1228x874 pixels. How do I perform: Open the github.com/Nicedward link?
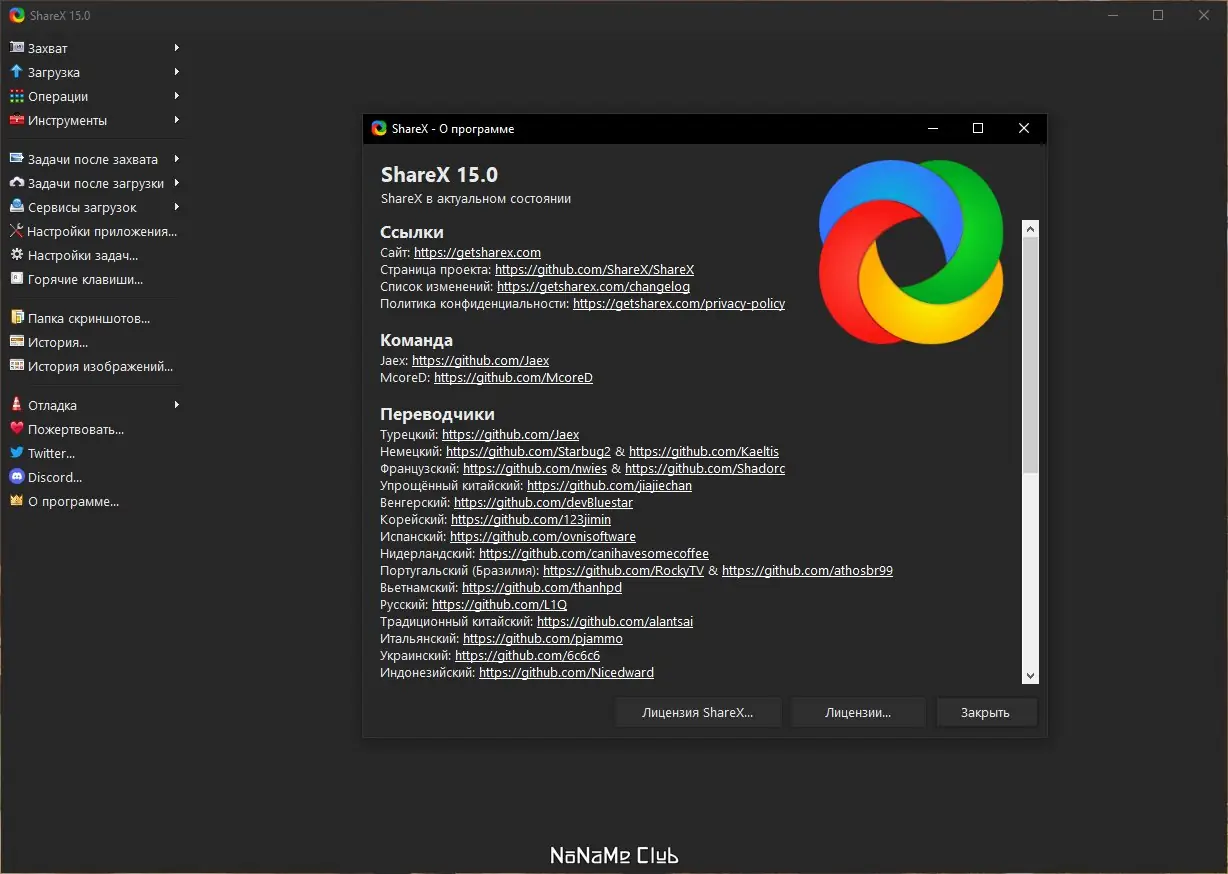point(566,673)
